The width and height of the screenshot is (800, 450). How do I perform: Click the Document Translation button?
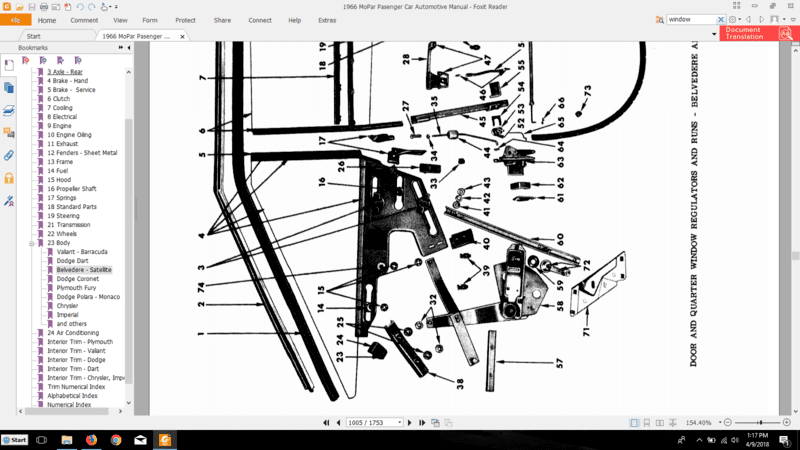tap(757, 33)
